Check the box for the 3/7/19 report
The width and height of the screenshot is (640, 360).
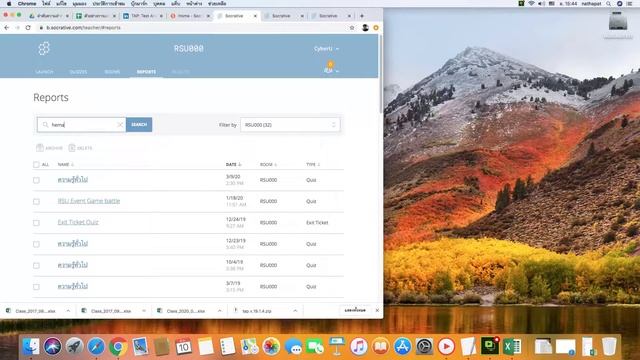pyautogui.click(x=36, y=287)
